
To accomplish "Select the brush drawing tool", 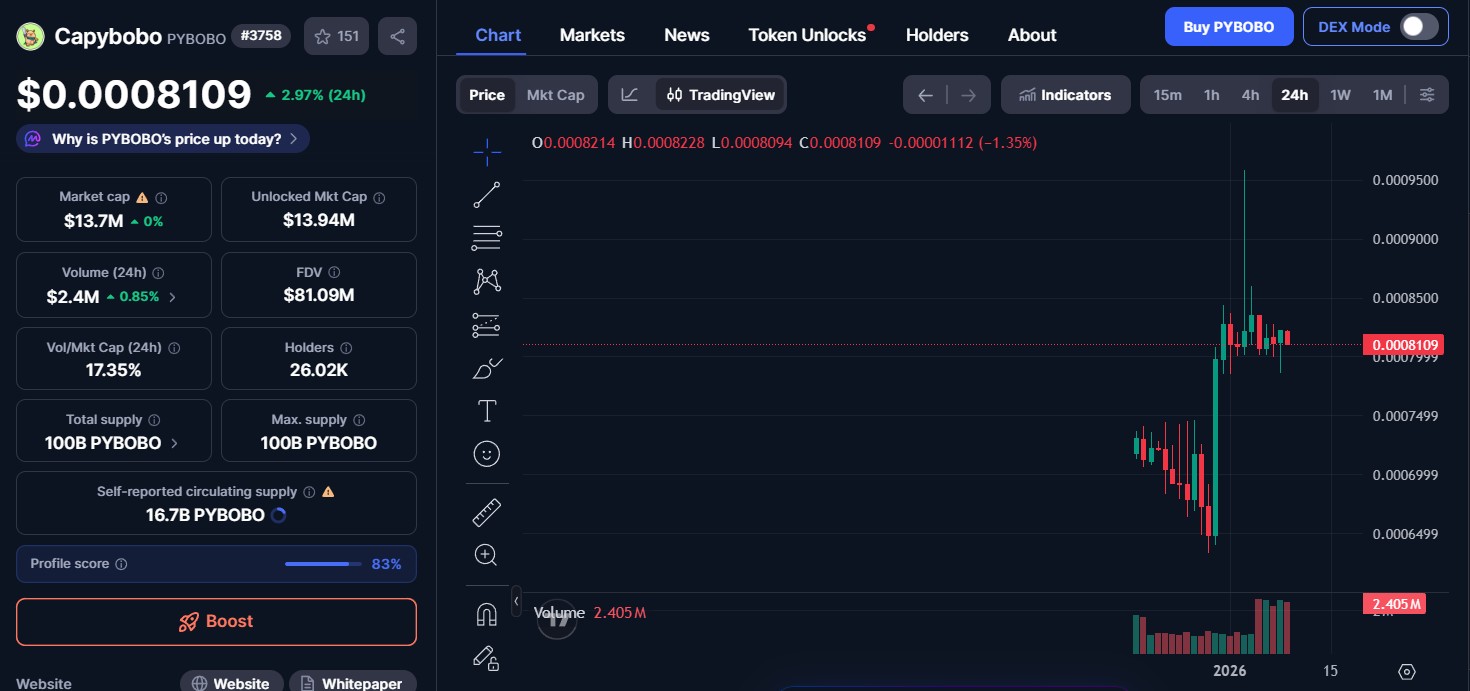I will [487, 368].
